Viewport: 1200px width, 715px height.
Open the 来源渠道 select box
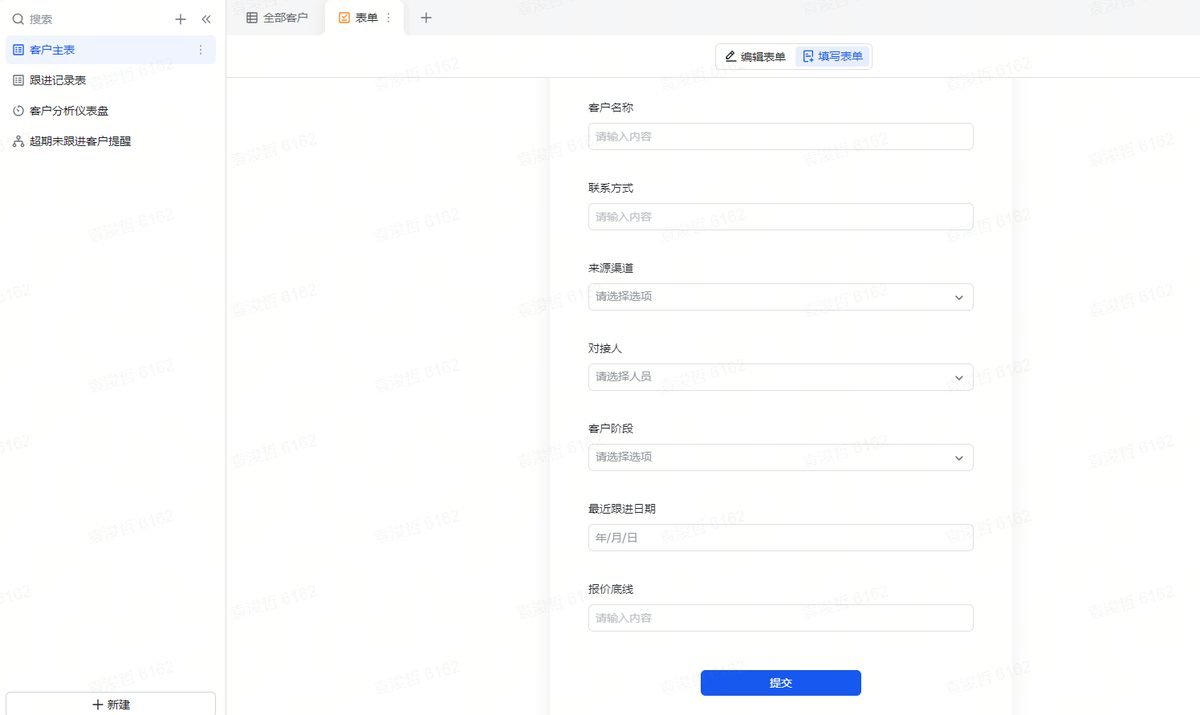point(780,297)
